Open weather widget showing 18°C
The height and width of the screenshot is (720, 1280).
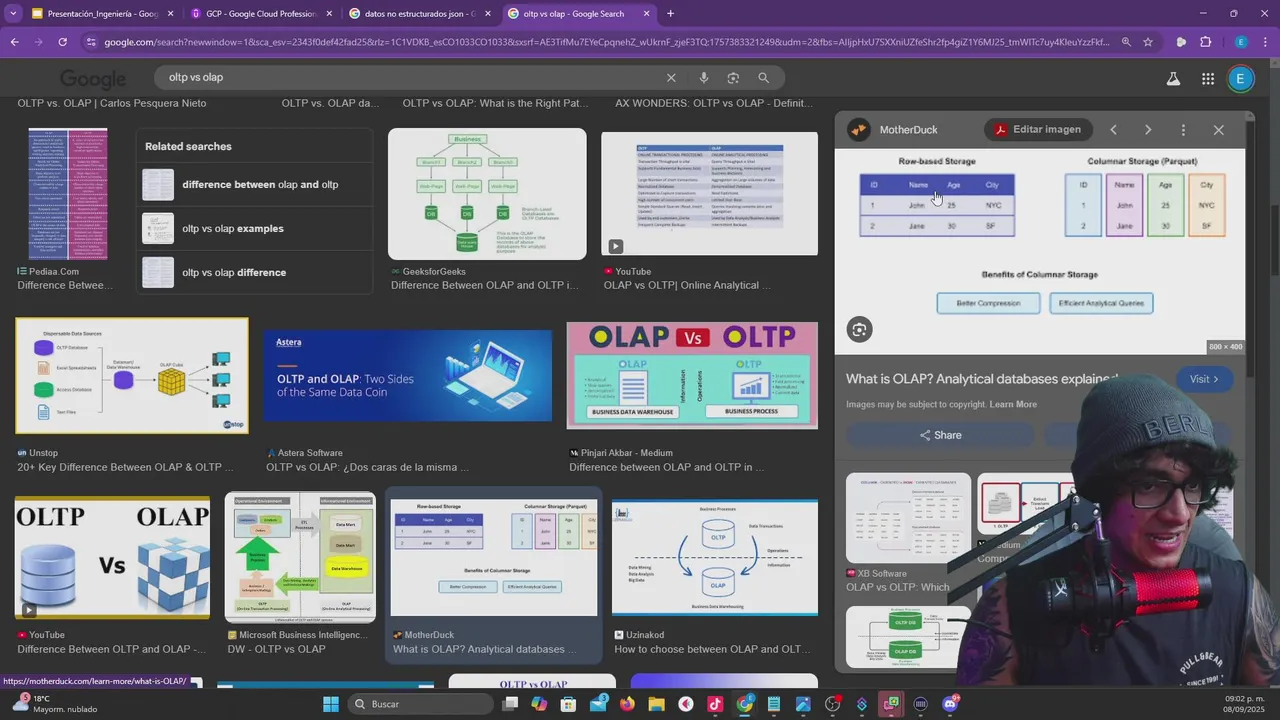click(55, 704)
